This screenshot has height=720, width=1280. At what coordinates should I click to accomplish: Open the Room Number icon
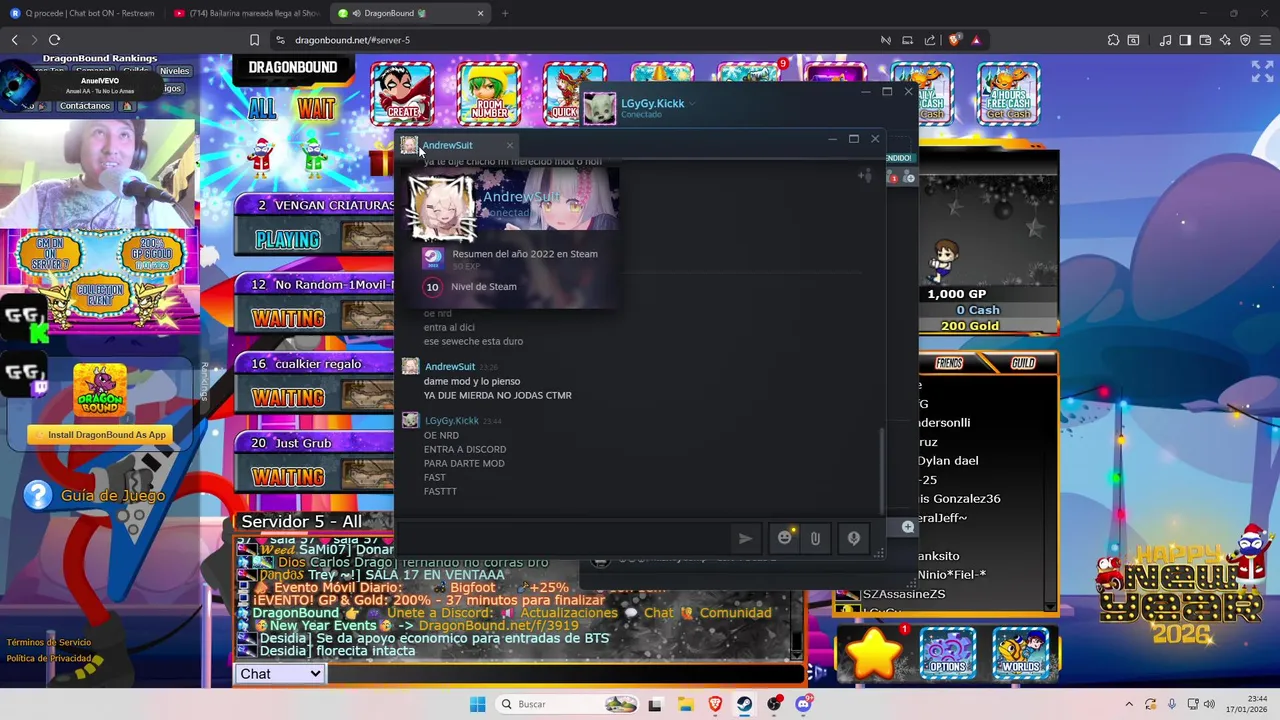tap(489, 92)
